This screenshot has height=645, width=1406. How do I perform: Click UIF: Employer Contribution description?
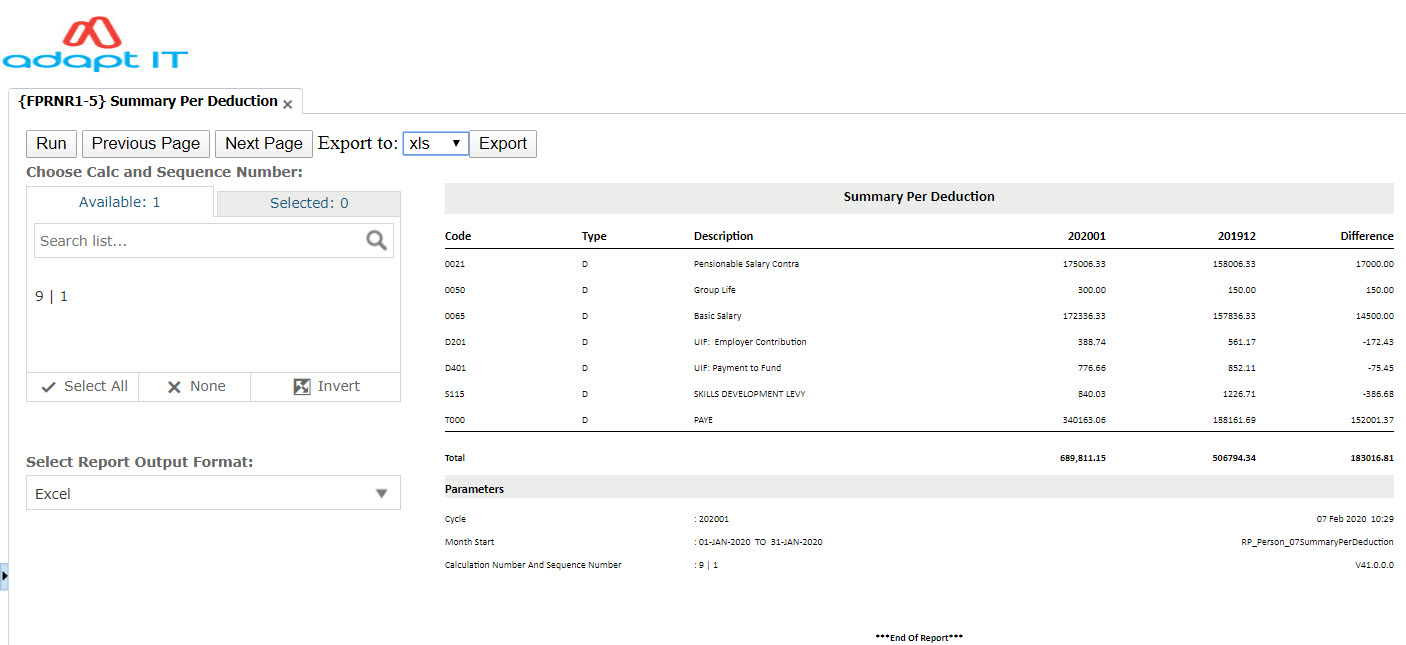[750, 342]
